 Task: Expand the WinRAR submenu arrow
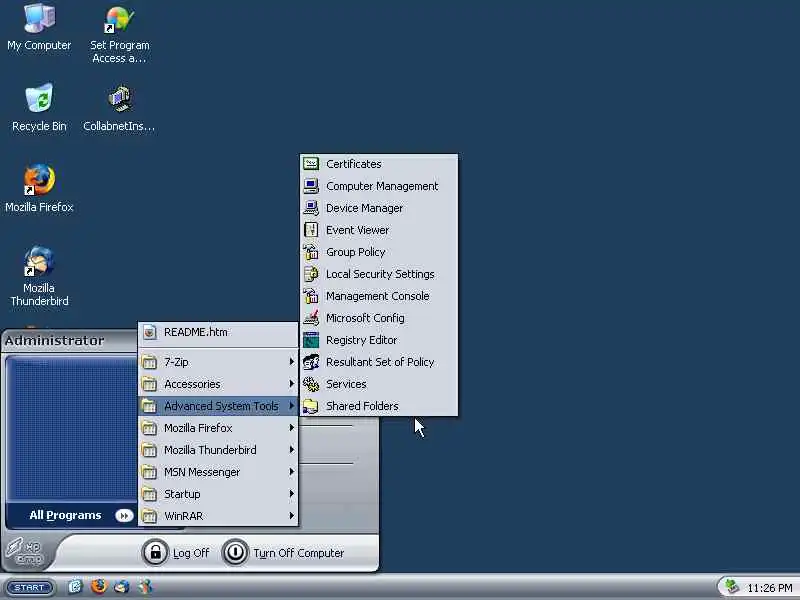291,515
